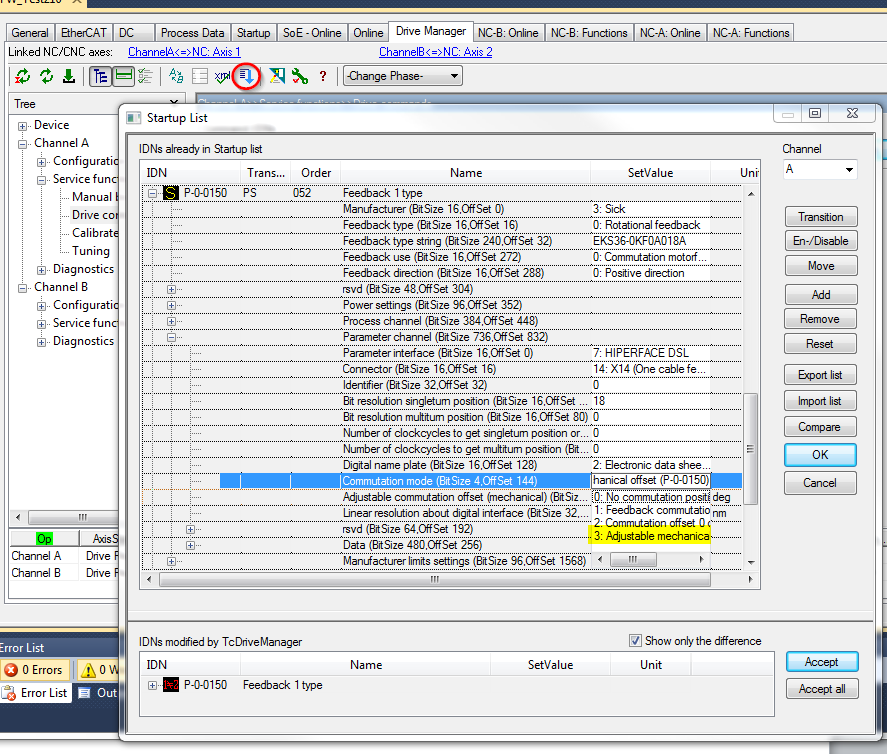This screenshot has height=754, width=887.
Task: Click the Accept button
Action: (x=822, y=662)
